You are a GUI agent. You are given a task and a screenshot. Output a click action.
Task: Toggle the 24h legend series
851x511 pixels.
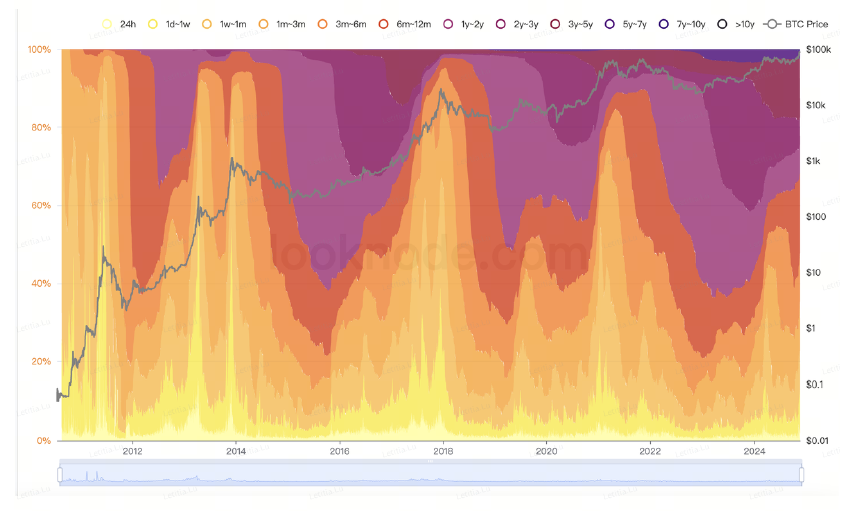[x=107, y=23]
